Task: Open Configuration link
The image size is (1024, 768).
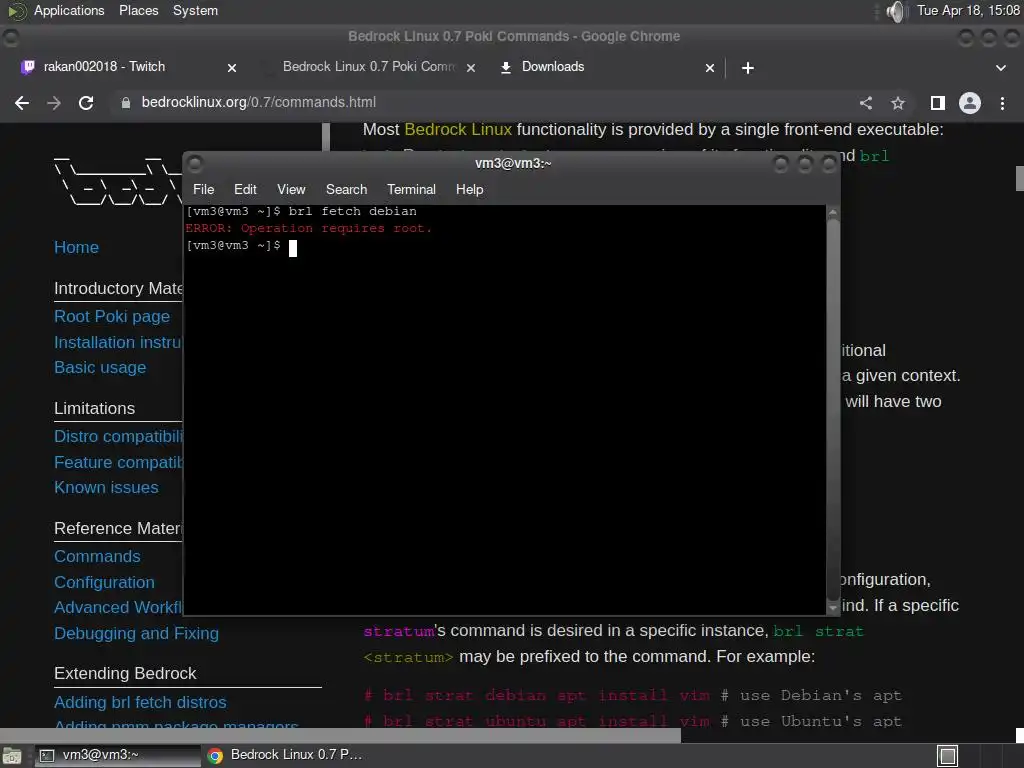Action: click(104, 583)
